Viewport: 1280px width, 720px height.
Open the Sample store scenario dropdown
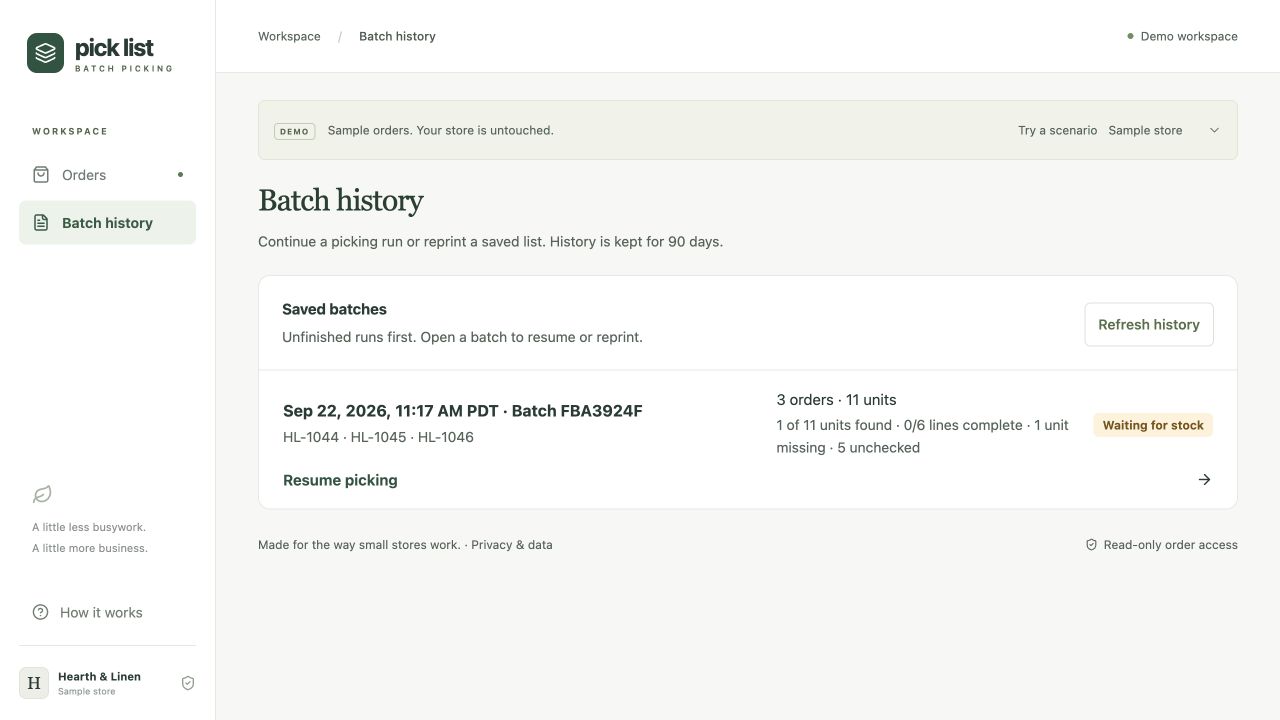pos(1164,130)
